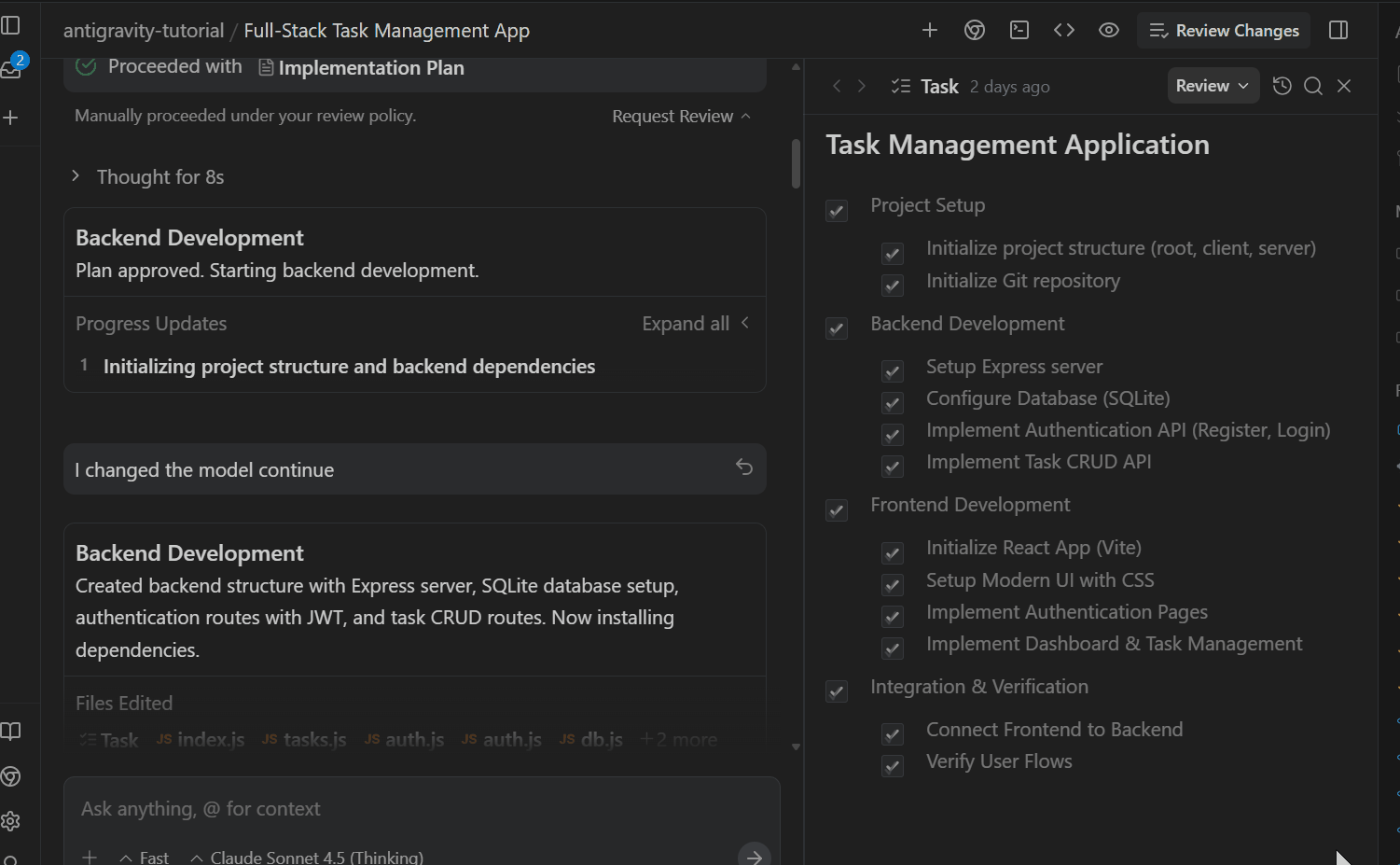Image resolution: width=1400 pixels, height=865 pixels.
Task: Open the inbox with notification badge
Action: pyautogui.click(x=13, y=68)
